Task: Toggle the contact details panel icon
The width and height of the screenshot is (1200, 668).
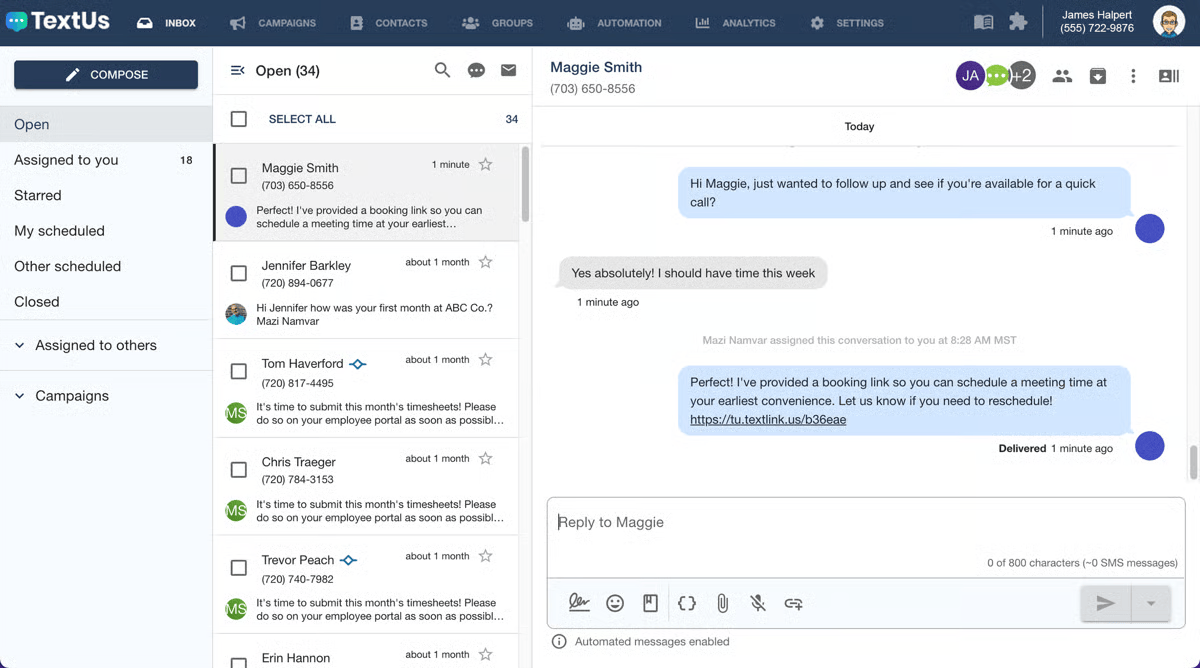Action: [1169, 76]
